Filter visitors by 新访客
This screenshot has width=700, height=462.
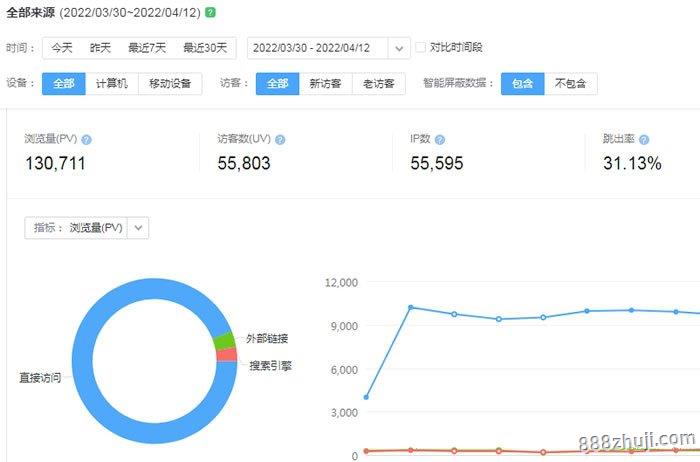point(326,84)
